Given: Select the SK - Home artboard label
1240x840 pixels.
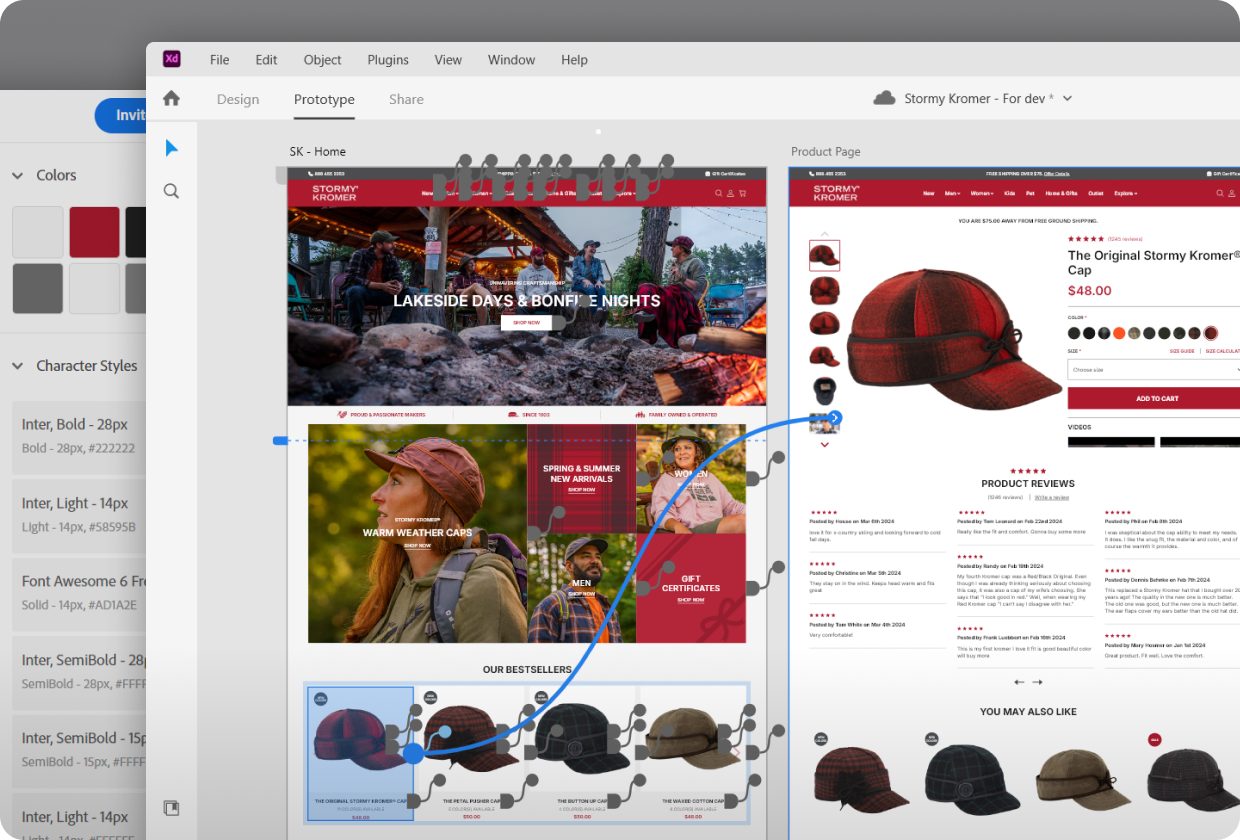Looking at the screenshot, I should (x=317, y=152).
